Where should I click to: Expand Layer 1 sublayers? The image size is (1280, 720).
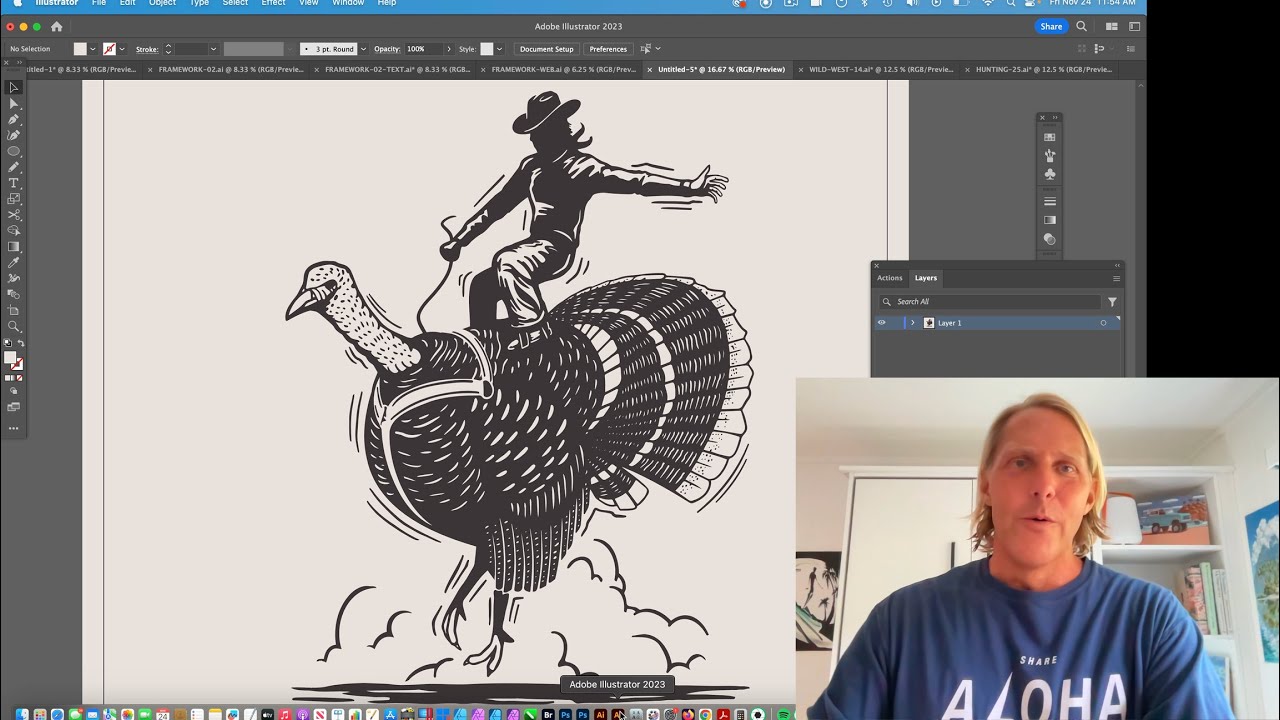tap(912, 323)
